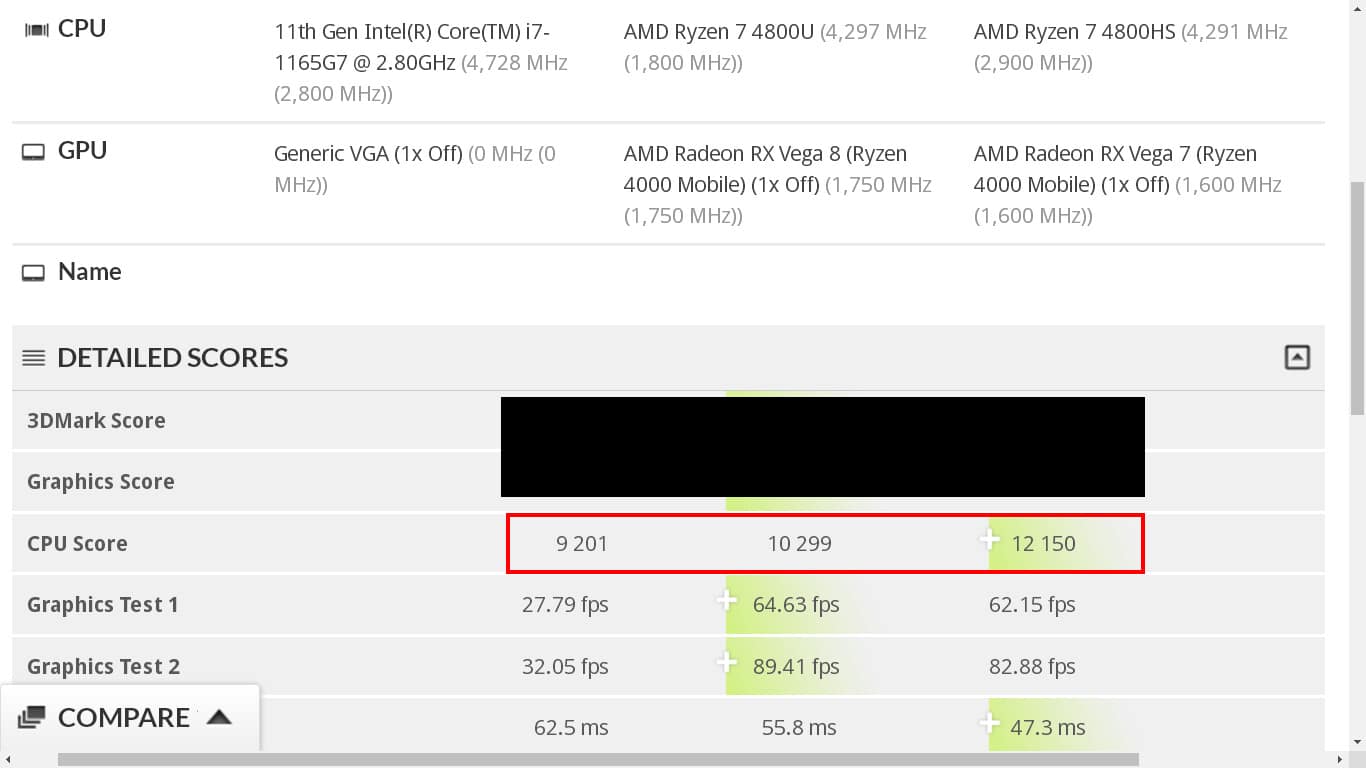This screenshot has height=768, width=1366.
Task: Click the vertical scrollbar down arrow
Action: click(x=1357, y=742)
